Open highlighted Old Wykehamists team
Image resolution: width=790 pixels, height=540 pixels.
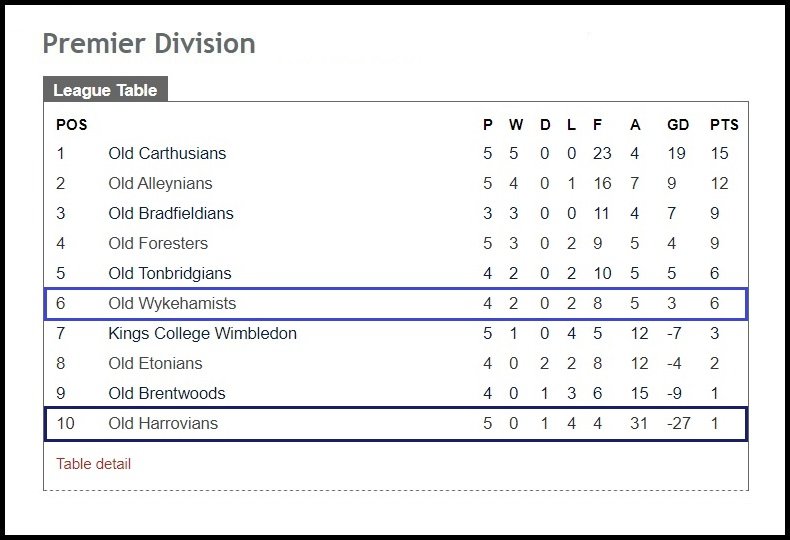coord(172,303)
